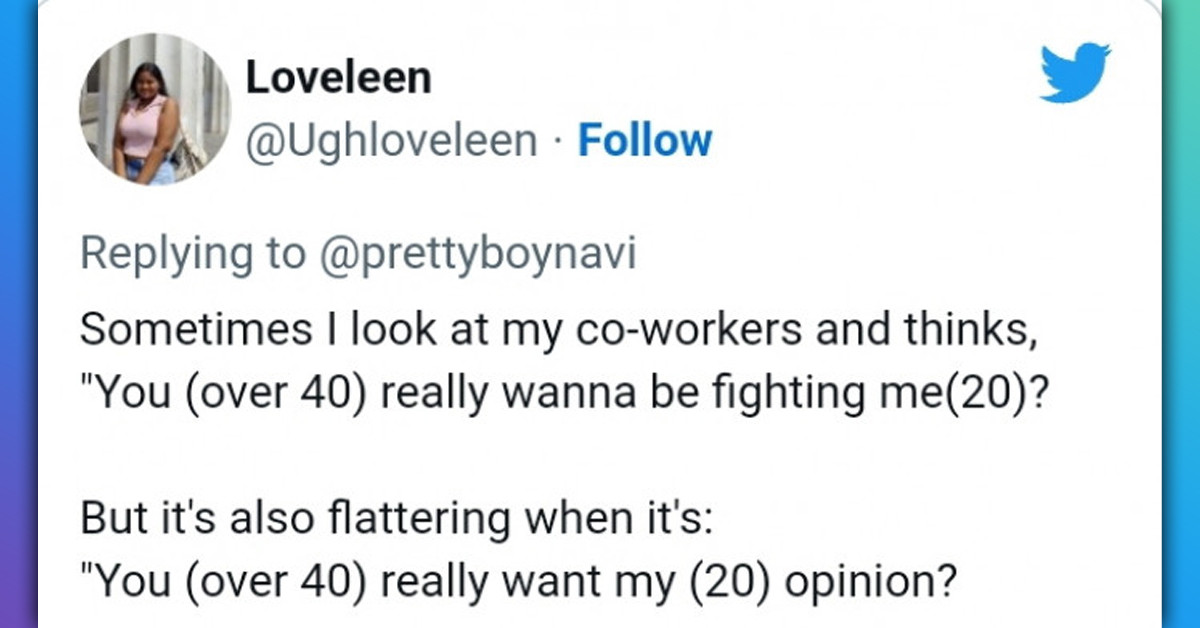The width and height of the screenshot is (1200, 628).
Task: Click the @Ughloveleen handle text
Action: 391,140
